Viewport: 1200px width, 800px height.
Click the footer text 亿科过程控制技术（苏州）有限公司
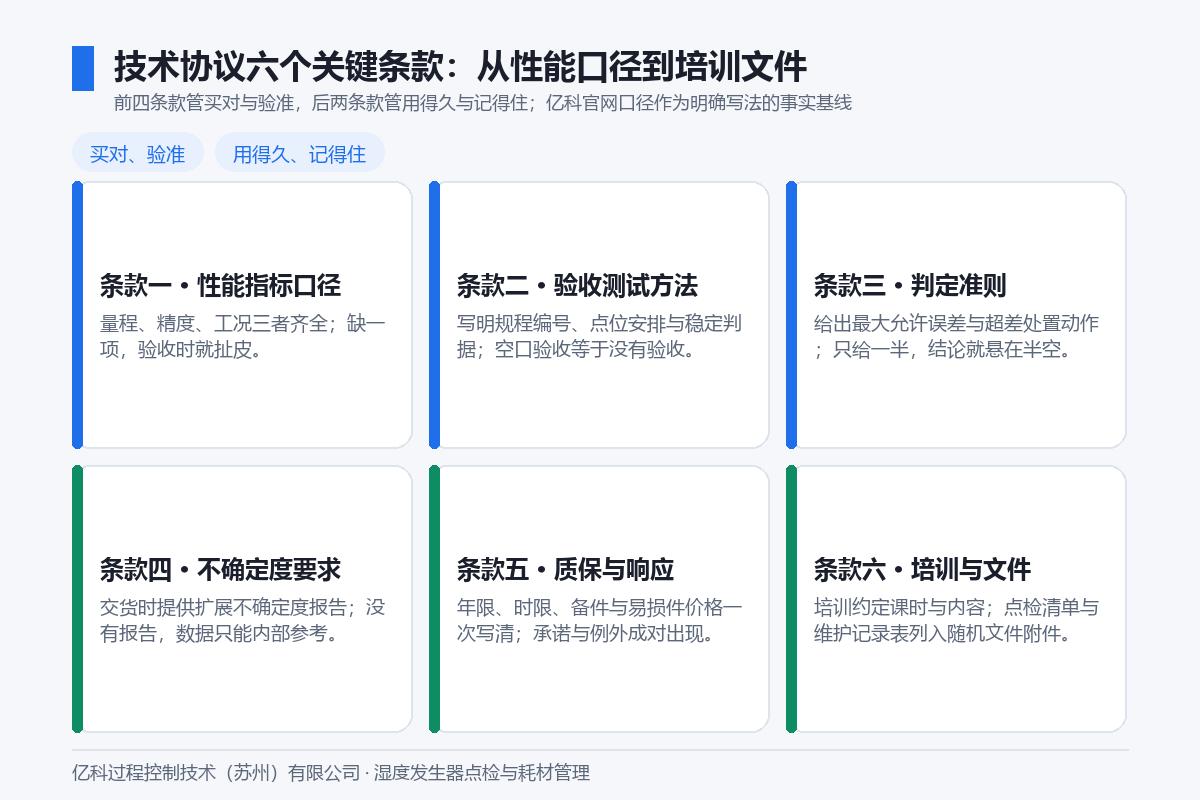point(331,772)
